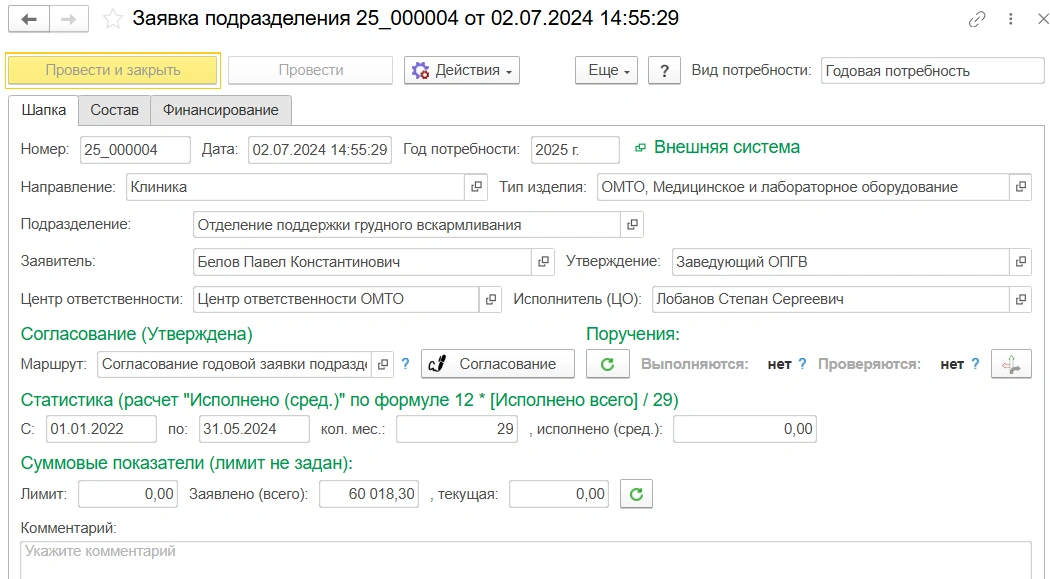This screenshot has width=1050, height=579.
Task: Show hint for Выполняются status
Action: (802, 364)
